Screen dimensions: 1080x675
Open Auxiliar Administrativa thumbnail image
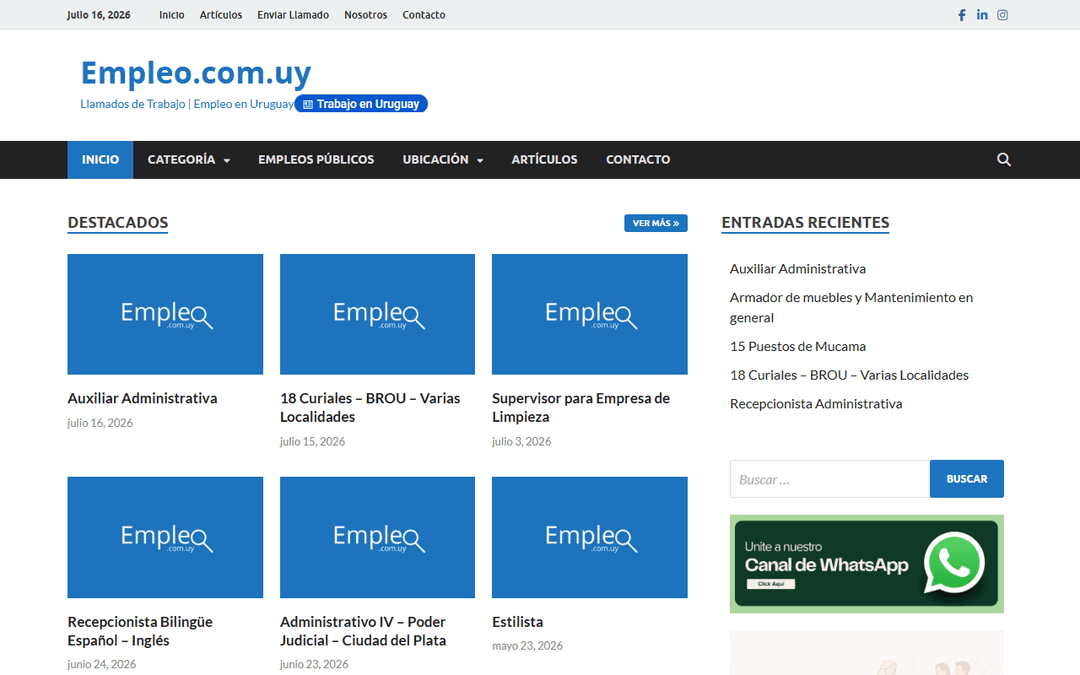(x=165, y=314)
